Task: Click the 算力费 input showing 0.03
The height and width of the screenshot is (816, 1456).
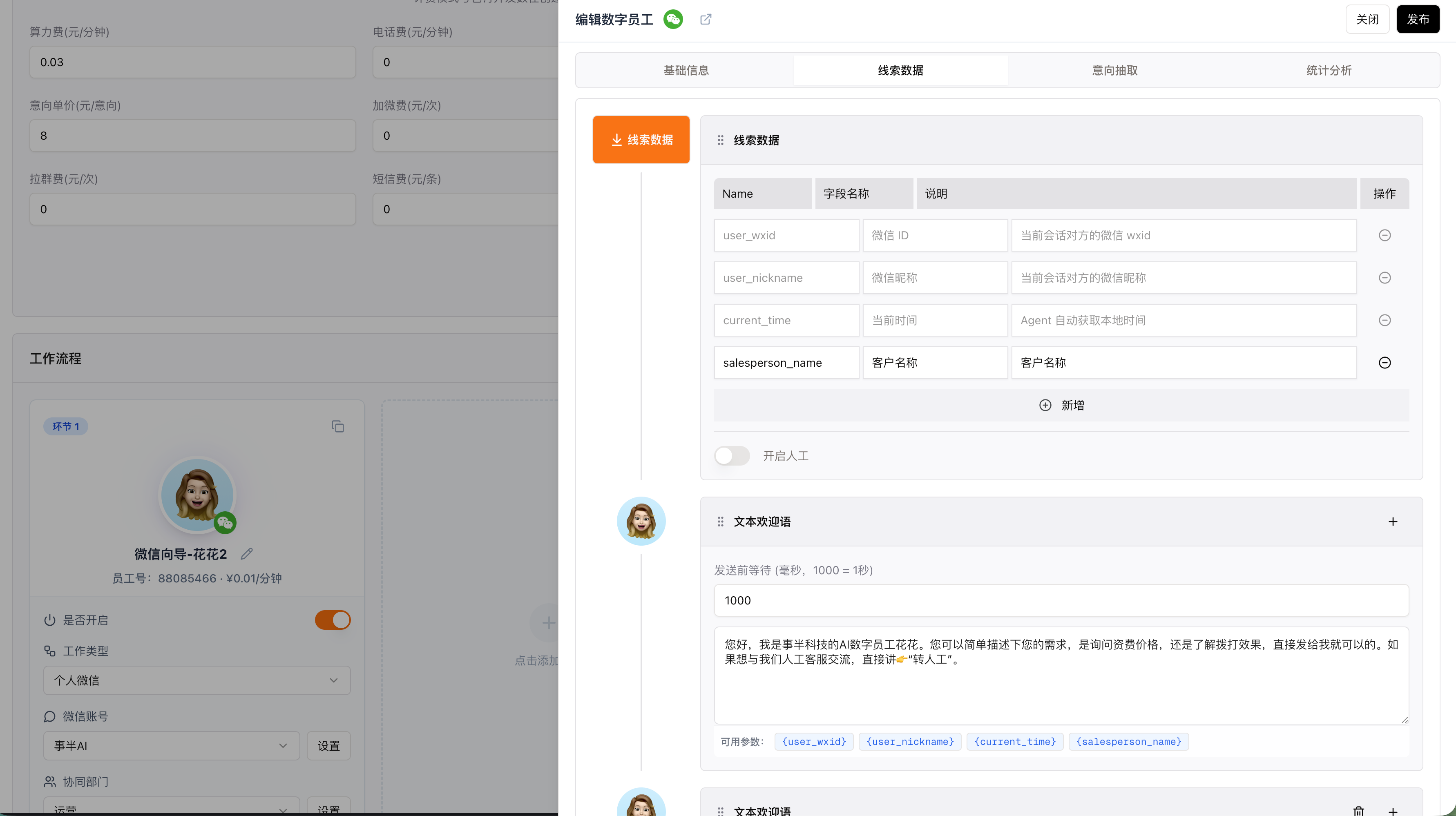Action: pyautogui.click(x=193, y=62)
